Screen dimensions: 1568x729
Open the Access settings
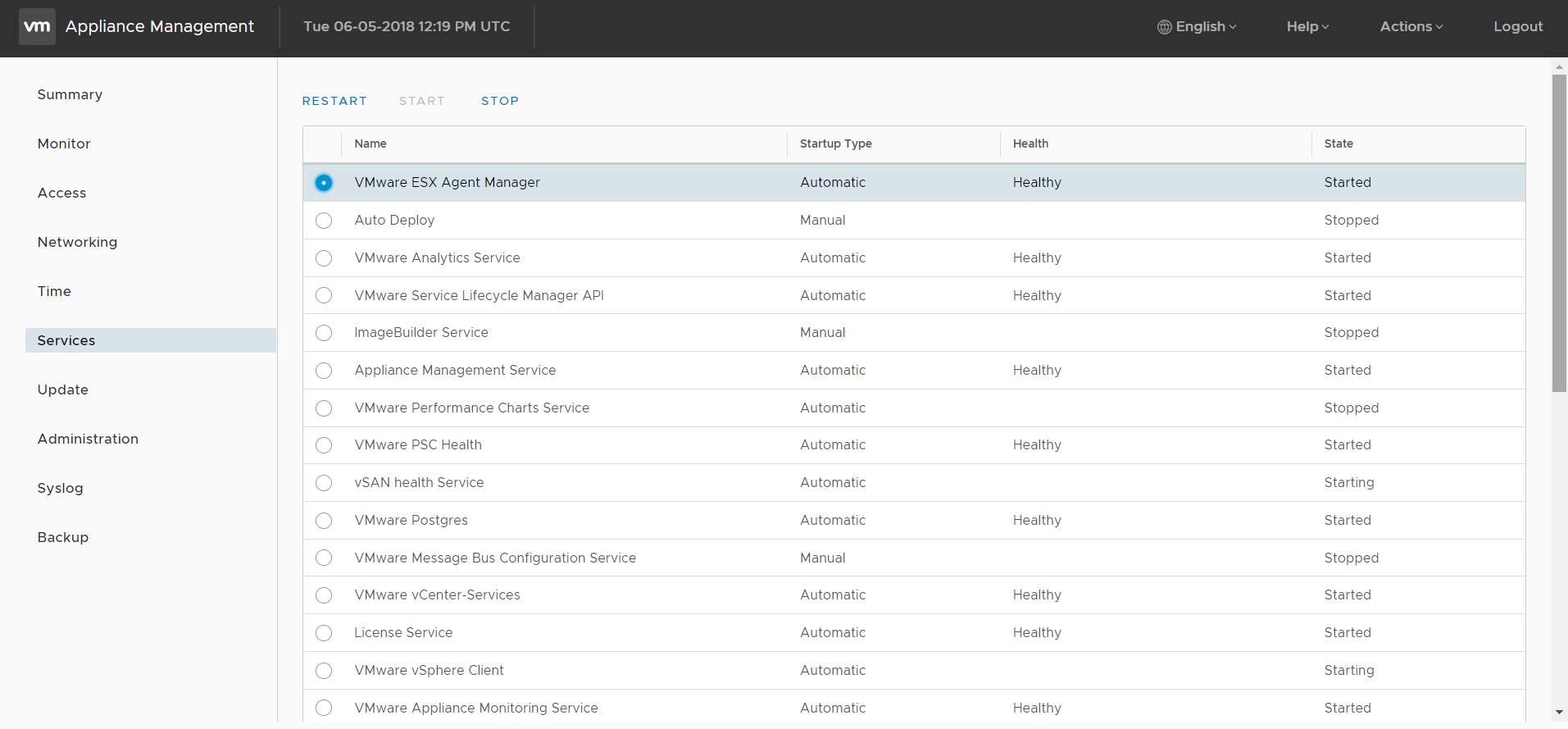pyautogui.click(x=61, y=193)
